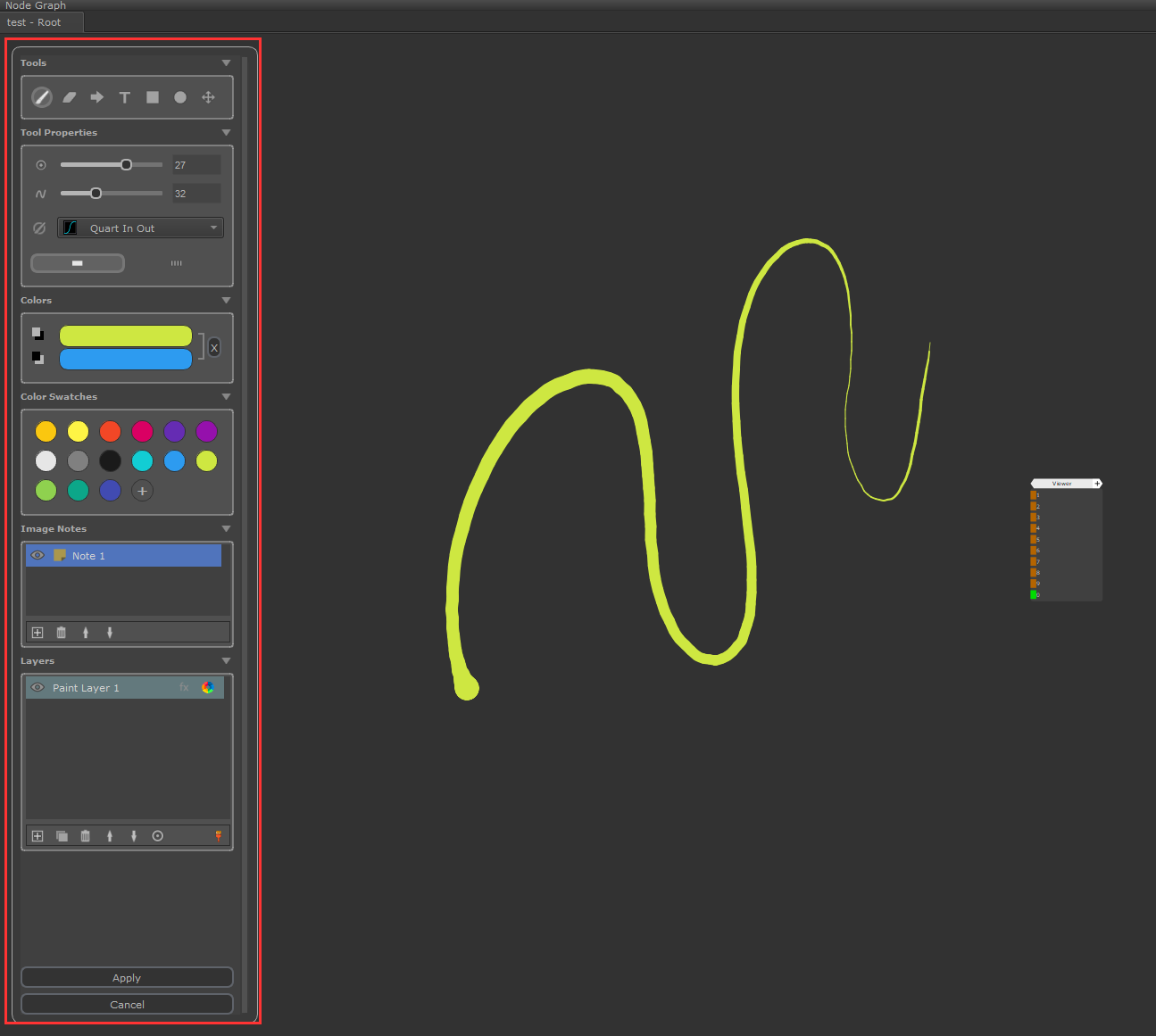Viewport: 1156px width, 1036px height.
Task: Pick the red-orange color swatch
Action: tap(110, 432)
